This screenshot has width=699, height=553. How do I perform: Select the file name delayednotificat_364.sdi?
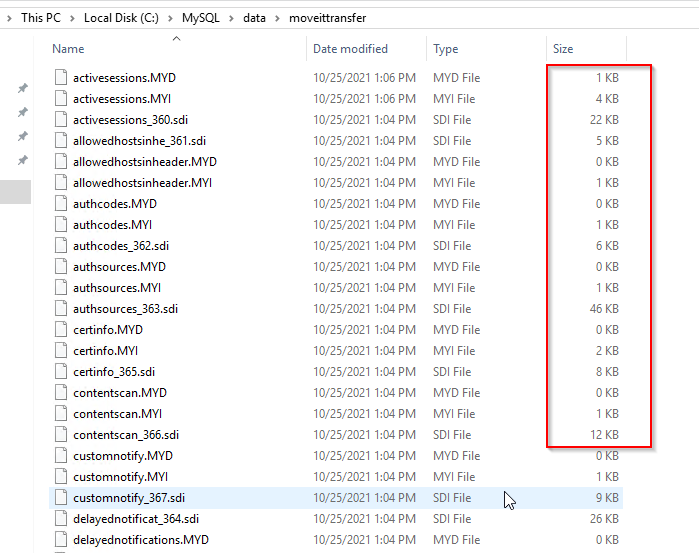(136, 519)
